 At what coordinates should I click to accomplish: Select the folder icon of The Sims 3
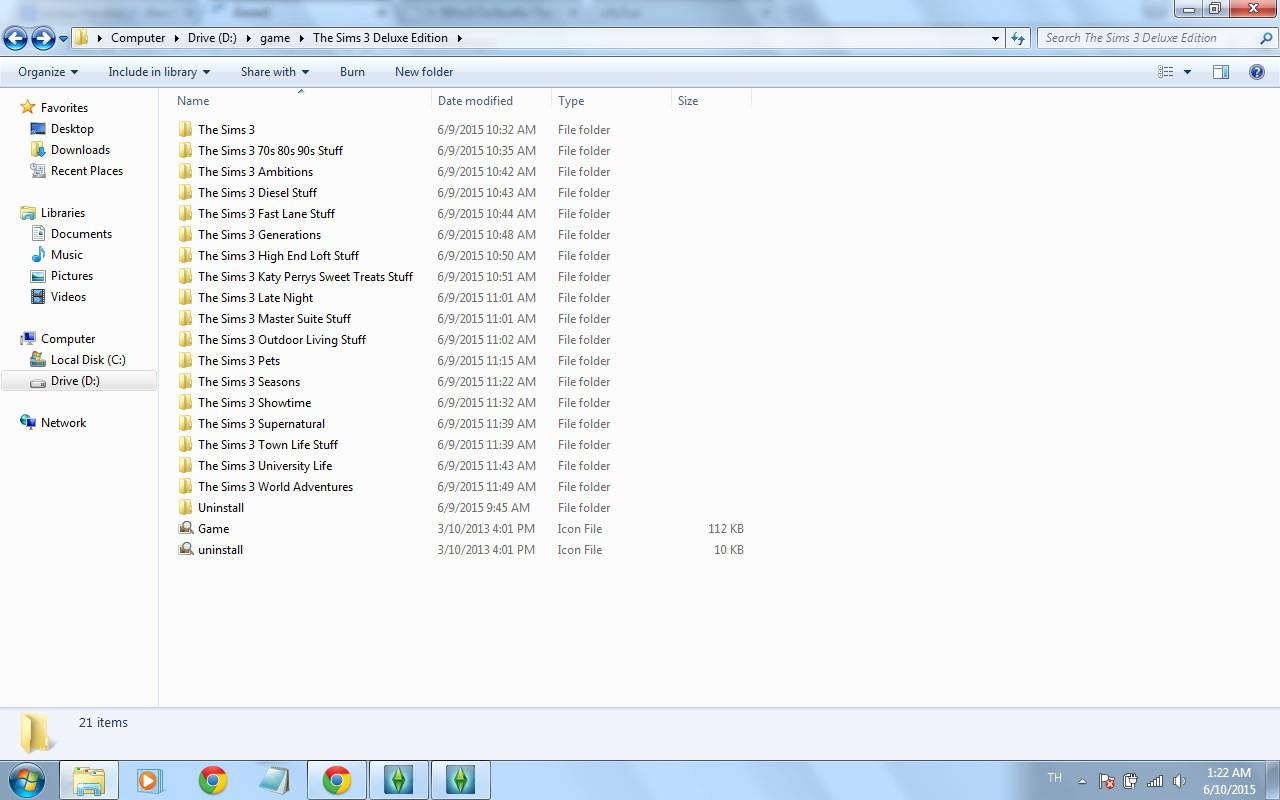click(x=186, y=130)
